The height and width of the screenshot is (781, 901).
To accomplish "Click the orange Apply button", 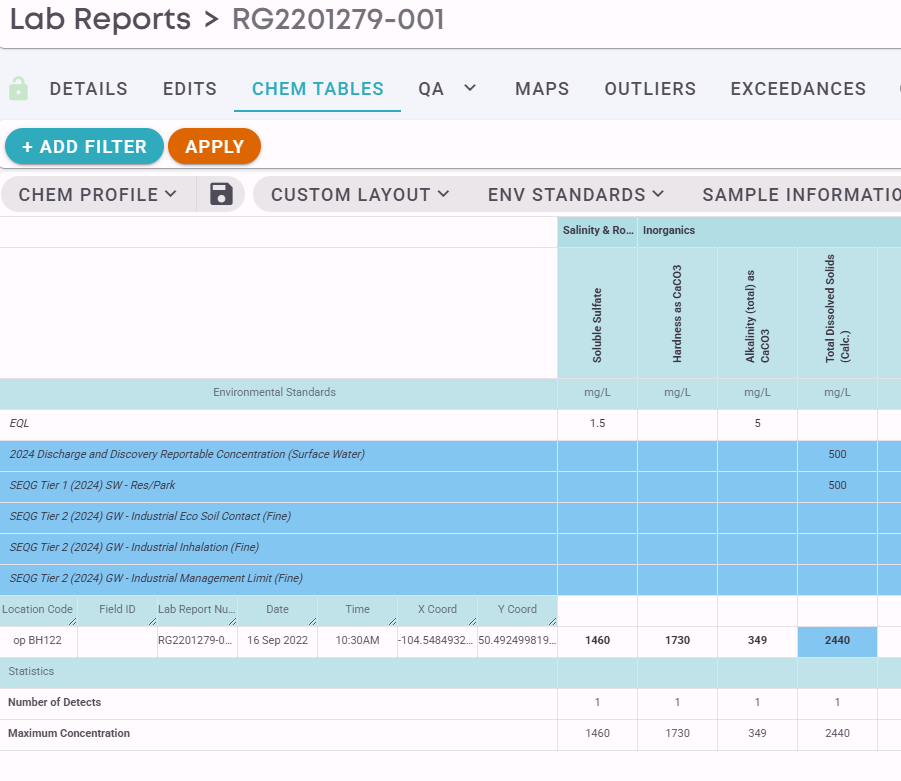I will point(214,147).
